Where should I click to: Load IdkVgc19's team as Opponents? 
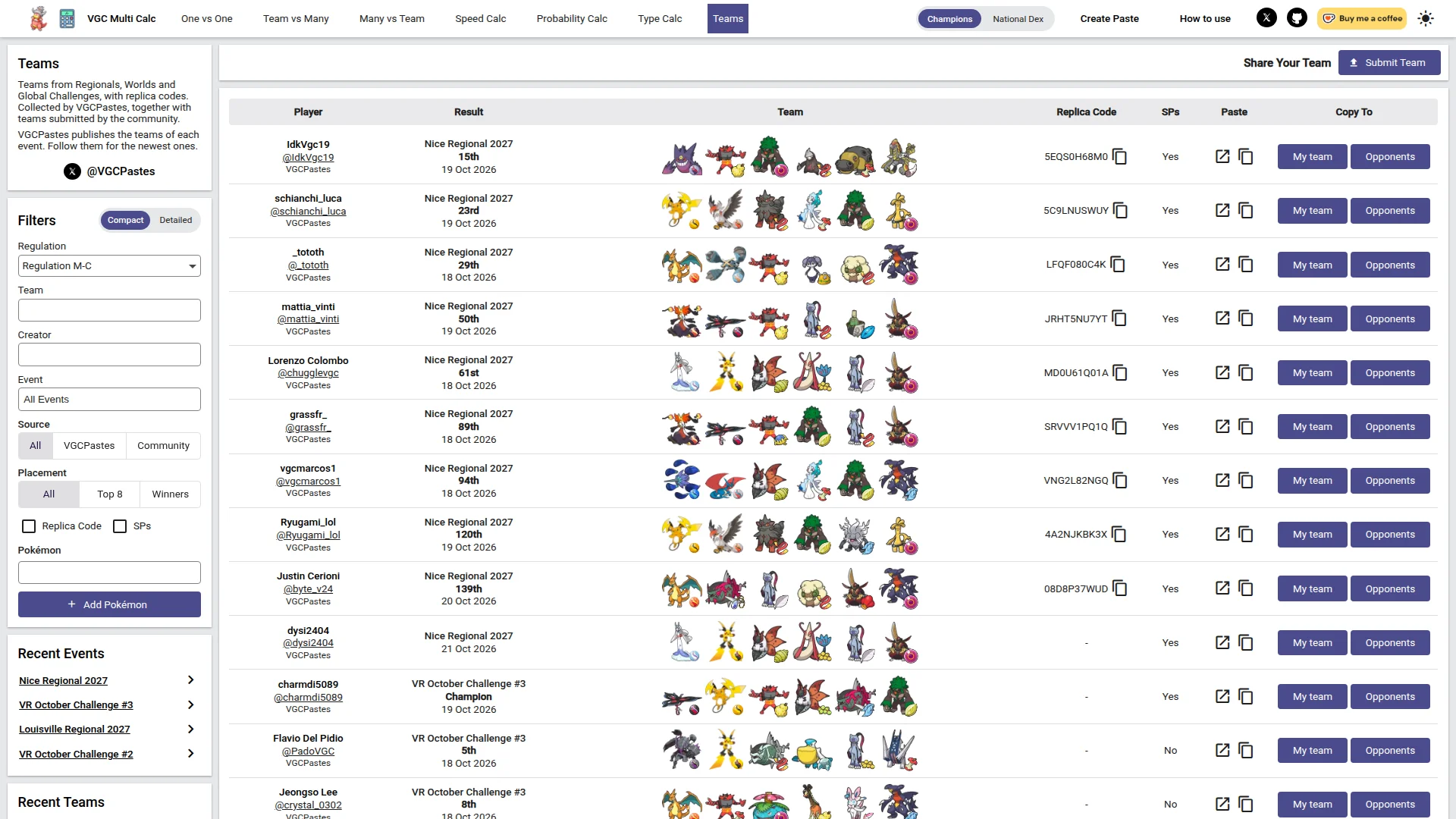1390,157
